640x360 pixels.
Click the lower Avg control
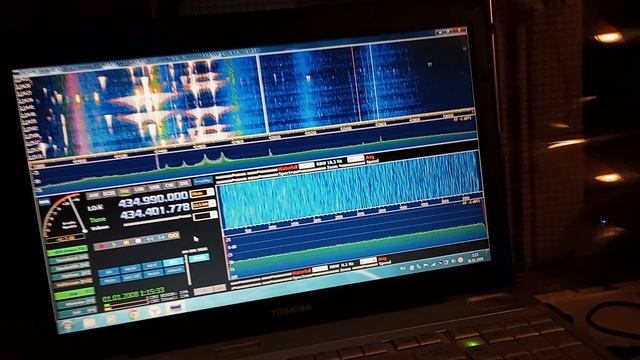(382, 259)
